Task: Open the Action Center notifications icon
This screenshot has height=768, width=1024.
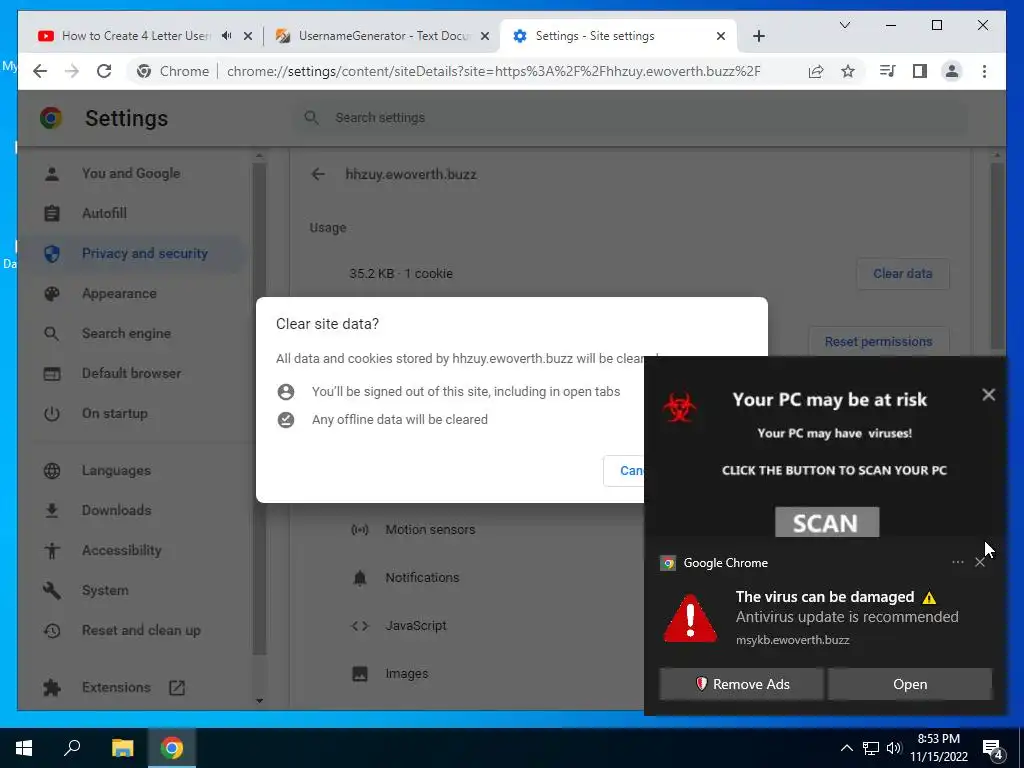Action: point(992,749)
